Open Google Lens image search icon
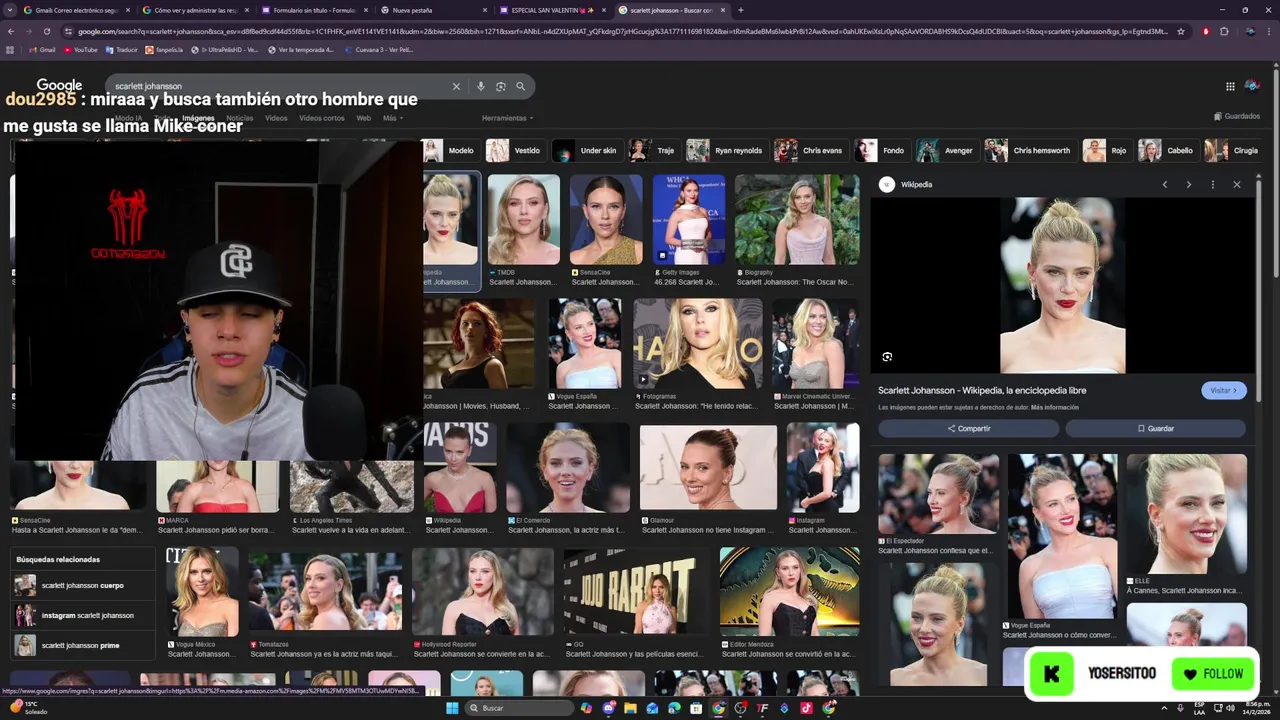 coord(501,86)
